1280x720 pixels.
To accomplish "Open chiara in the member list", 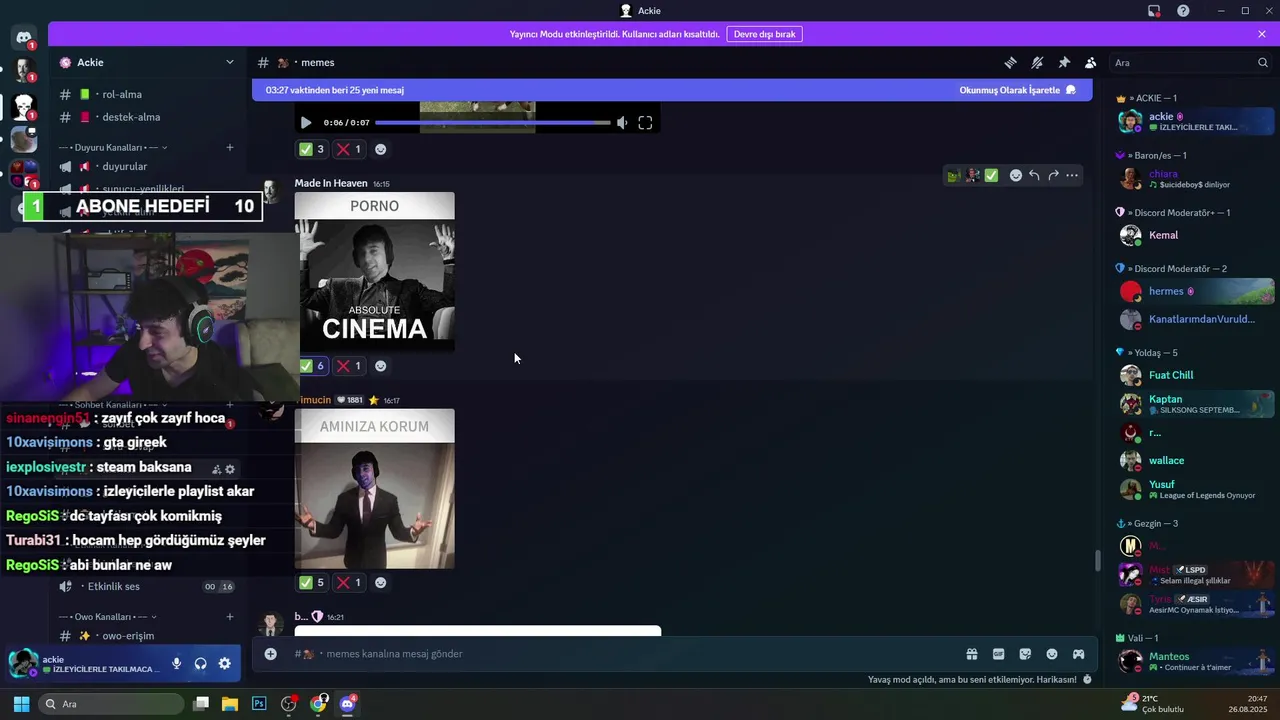I will 1194,179.
